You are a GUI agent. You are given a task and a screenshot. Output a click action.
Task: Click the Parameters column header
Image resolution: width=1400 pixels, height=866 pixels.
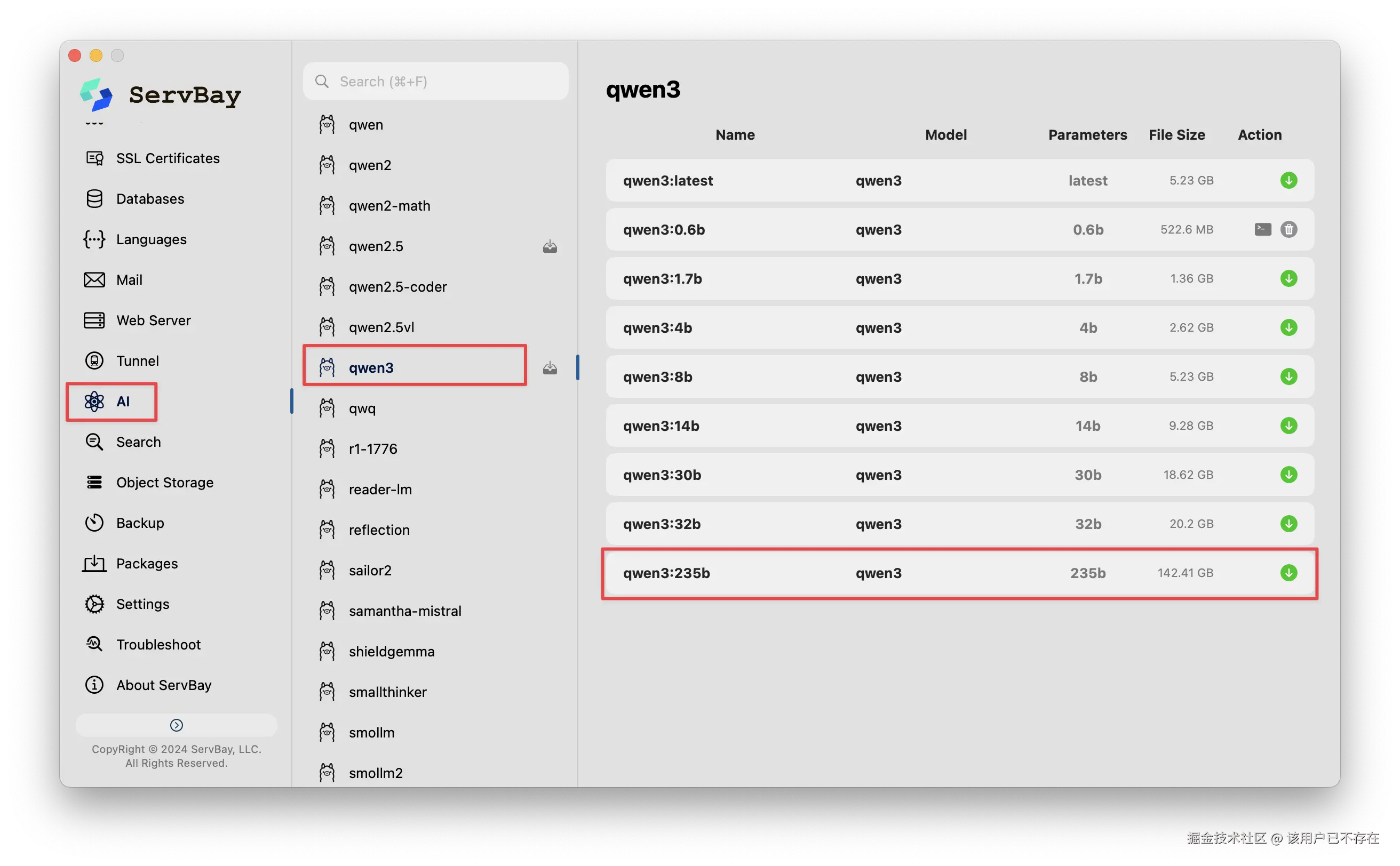pyautogui.click(x=1087, y=134)
